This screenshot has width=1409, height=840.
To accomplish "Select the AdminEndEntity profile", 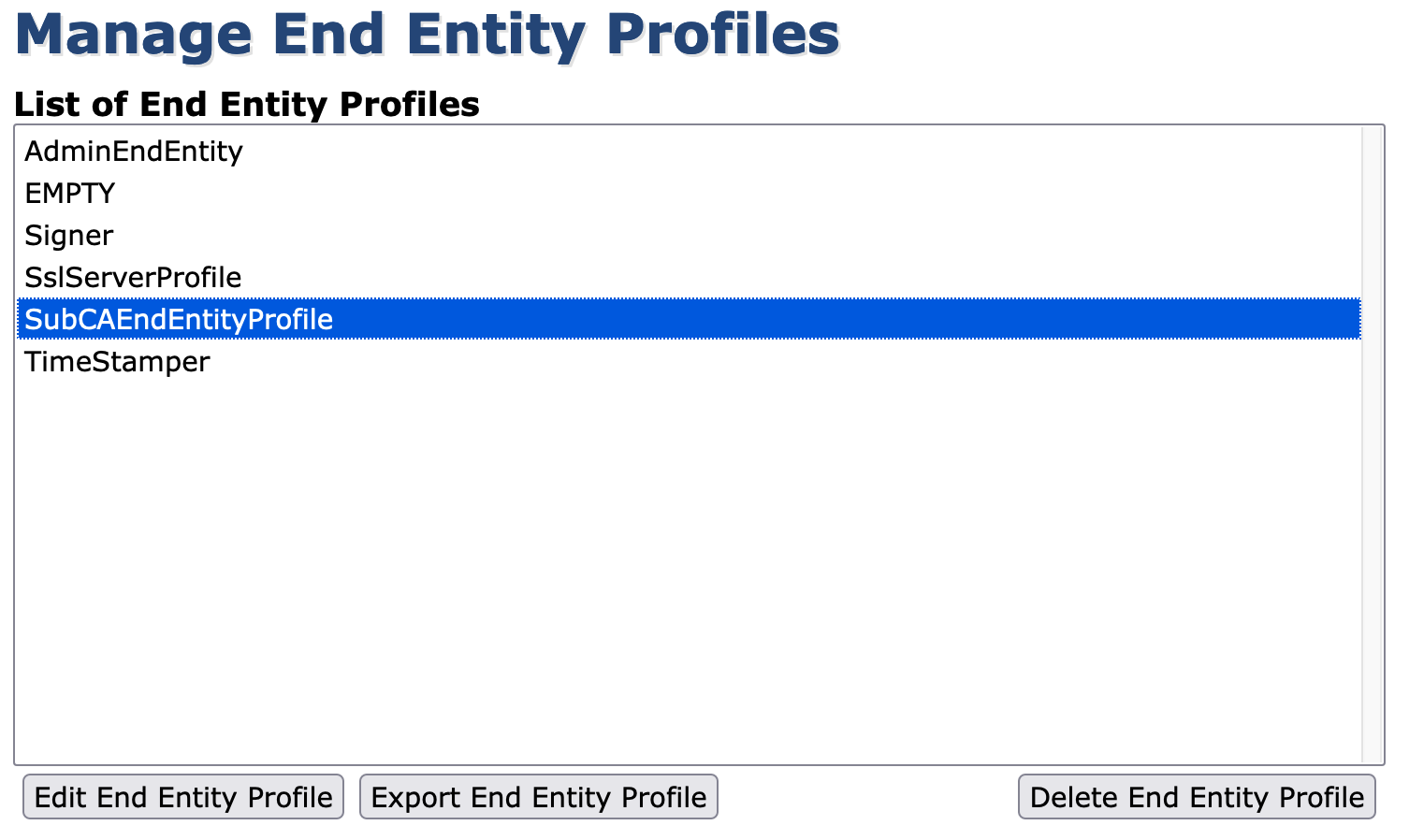I will [134, 152].
